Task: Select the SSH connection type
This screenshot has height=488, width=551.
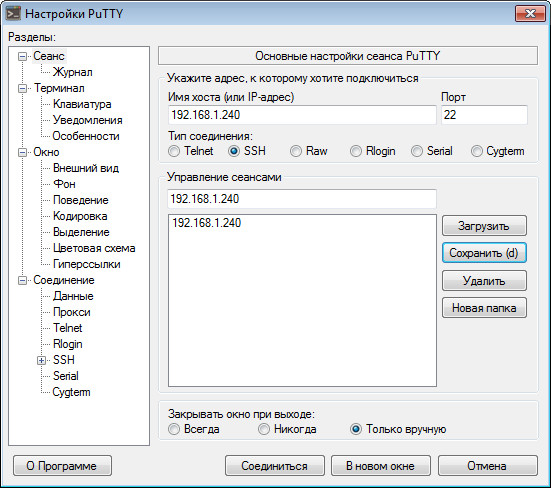Action: [x=247, y=151]
